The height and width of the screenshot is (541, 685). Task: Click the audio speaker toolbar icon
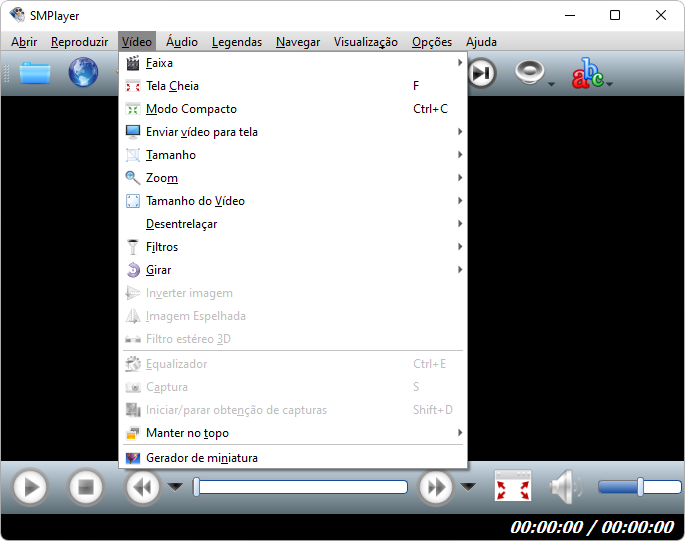(529, 72)
